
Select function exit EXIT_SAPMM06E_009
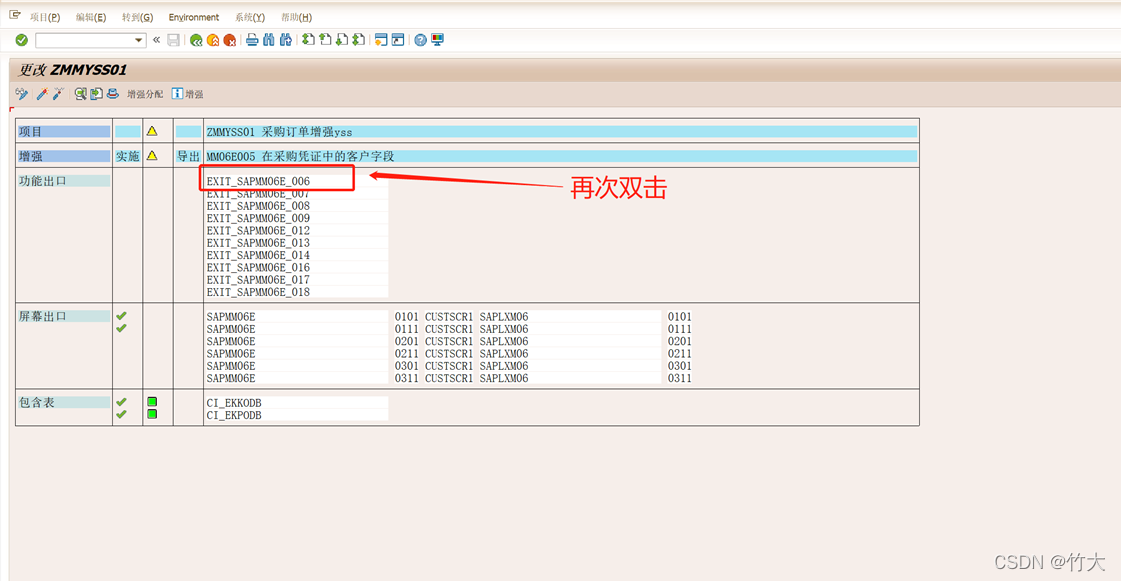(258, 218)
